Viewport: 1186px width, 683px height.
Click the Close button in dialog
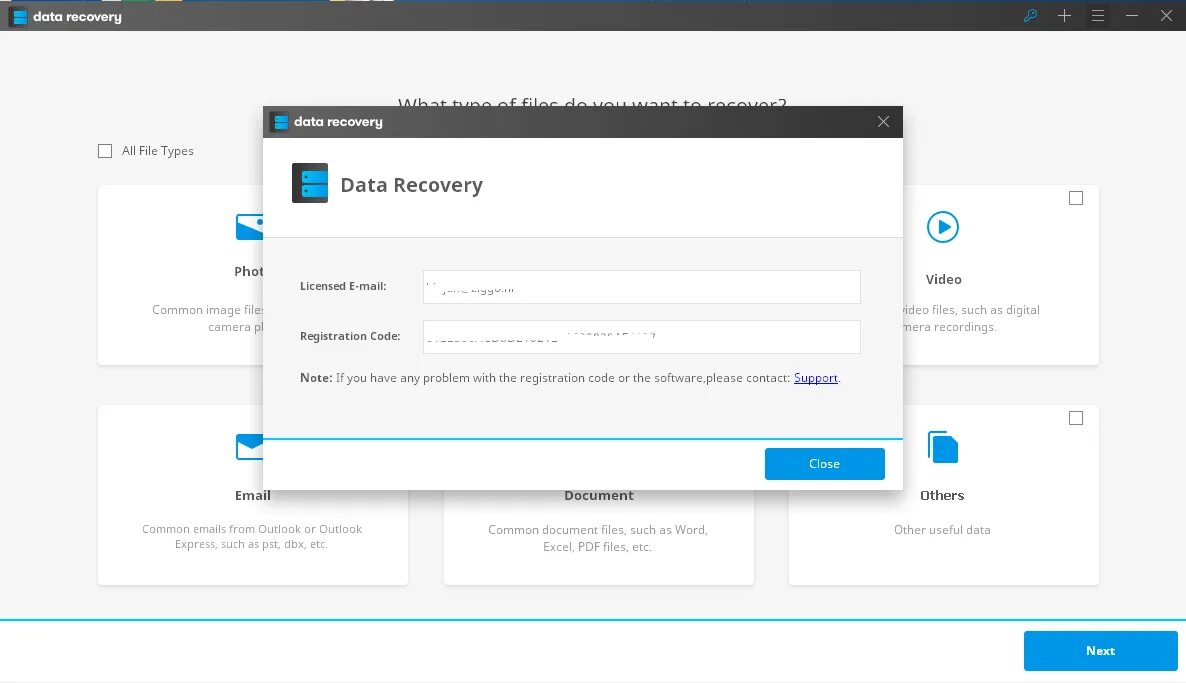(x=824, y=464)
